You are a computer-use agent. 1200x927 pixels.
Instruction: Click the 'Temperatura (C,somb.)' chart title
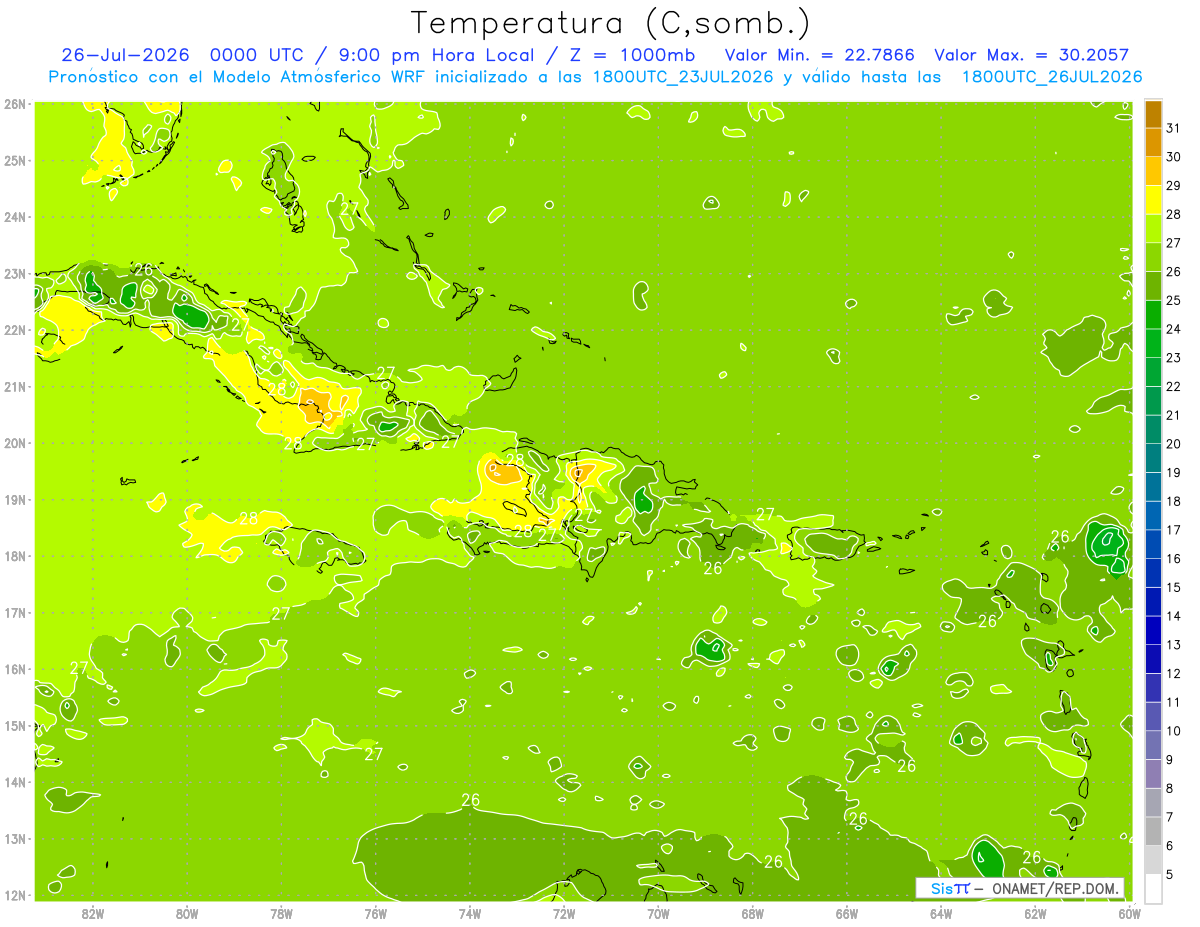tap(611, 23)
